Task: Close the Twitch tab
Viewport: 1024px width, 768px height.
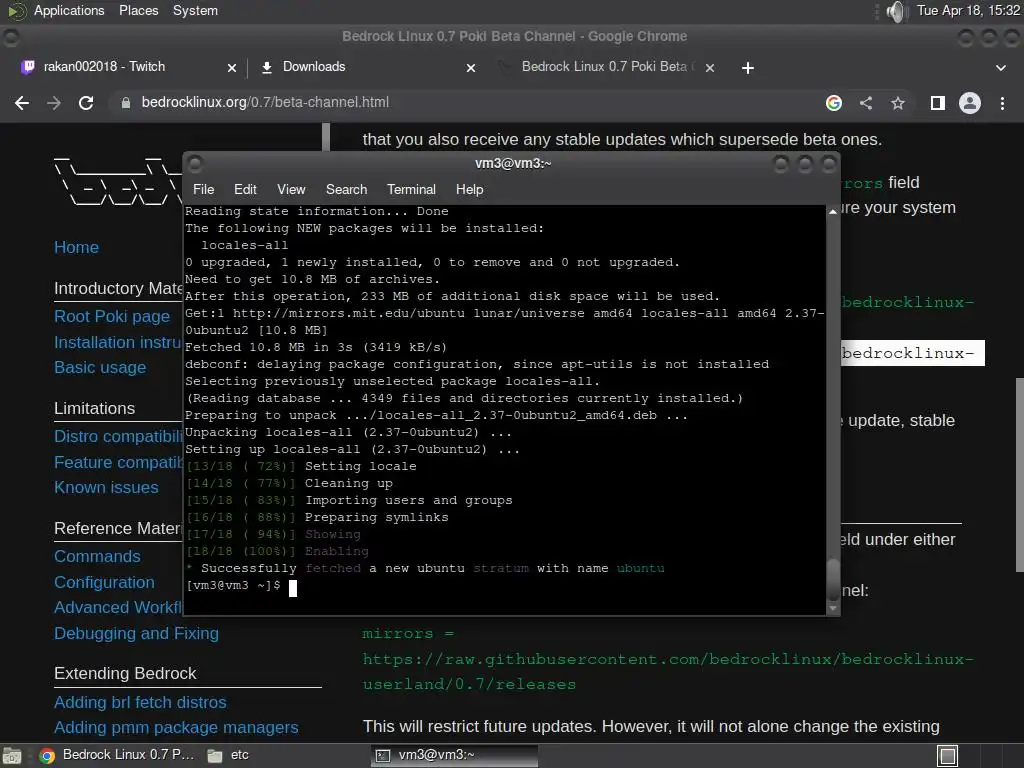Action: (232, 68)
